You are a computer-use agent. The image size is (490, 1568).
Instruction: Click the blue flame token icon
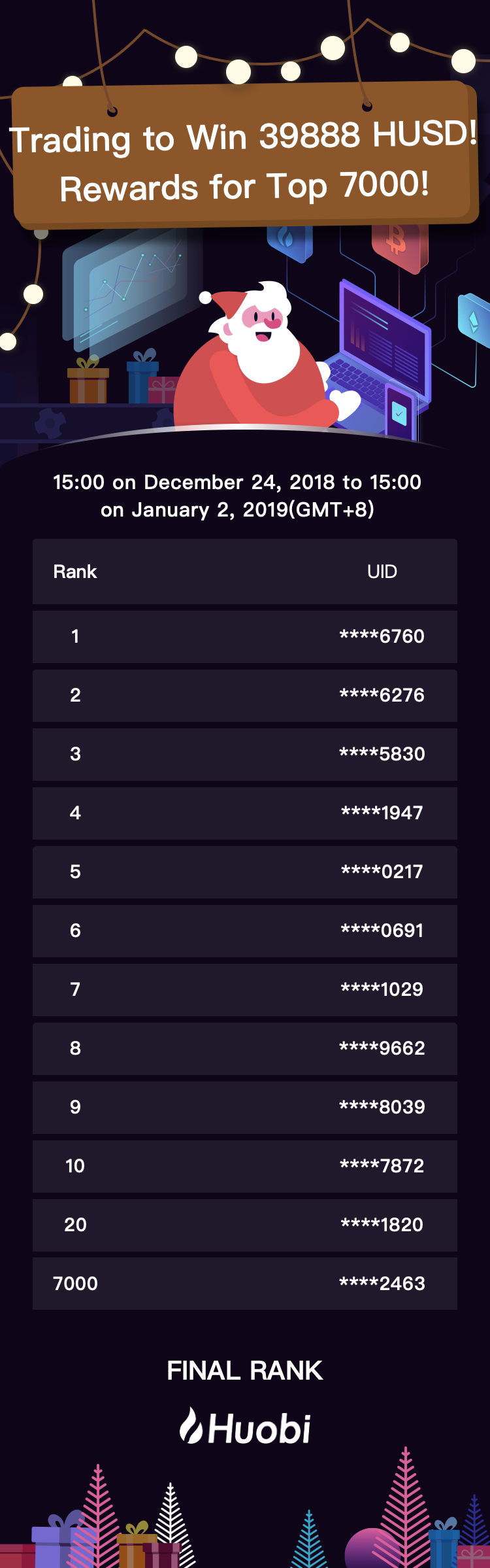(289, 241)
